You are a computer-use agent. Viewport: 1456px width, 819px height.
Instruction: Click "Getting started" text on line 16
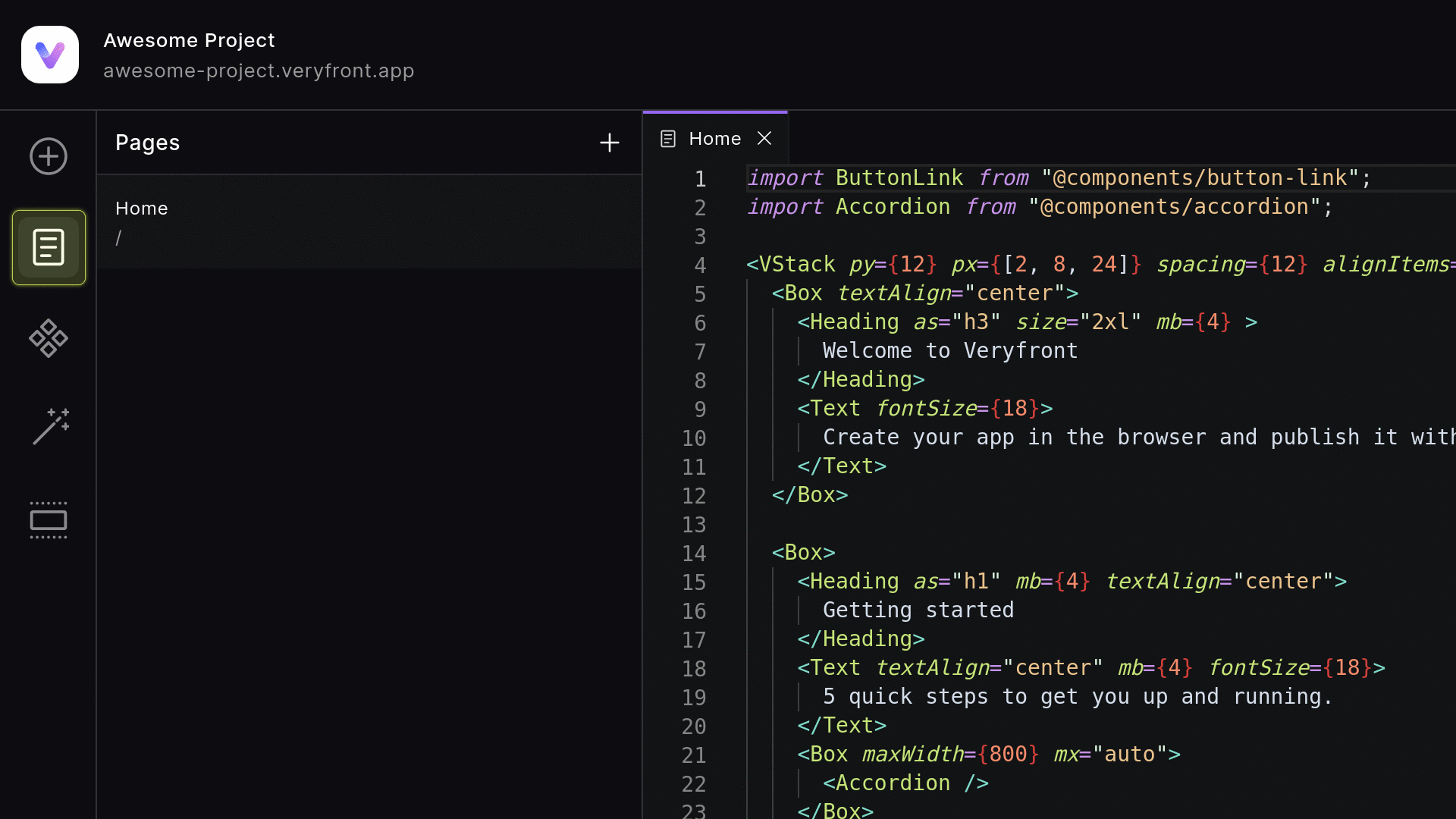click(918, 610)
